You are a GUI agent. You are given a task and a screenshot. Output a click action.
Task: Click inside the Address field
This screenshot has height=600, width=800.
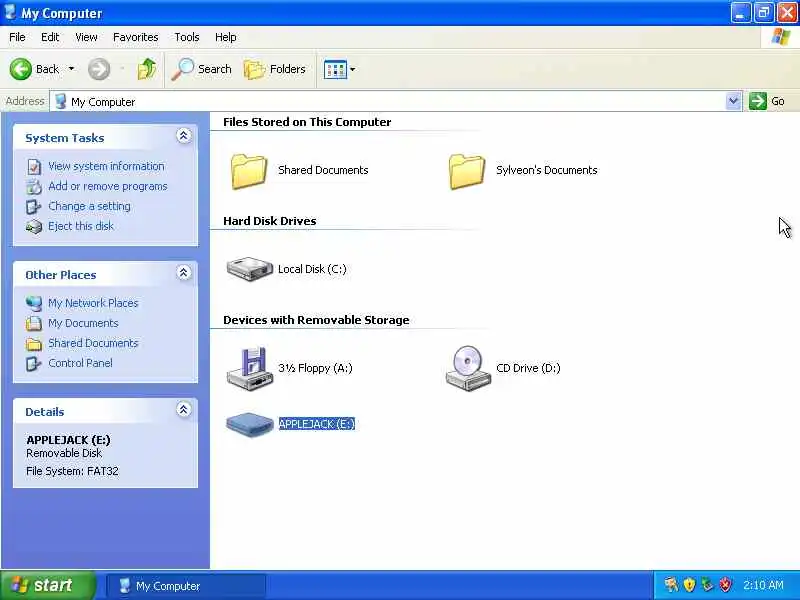388,102
